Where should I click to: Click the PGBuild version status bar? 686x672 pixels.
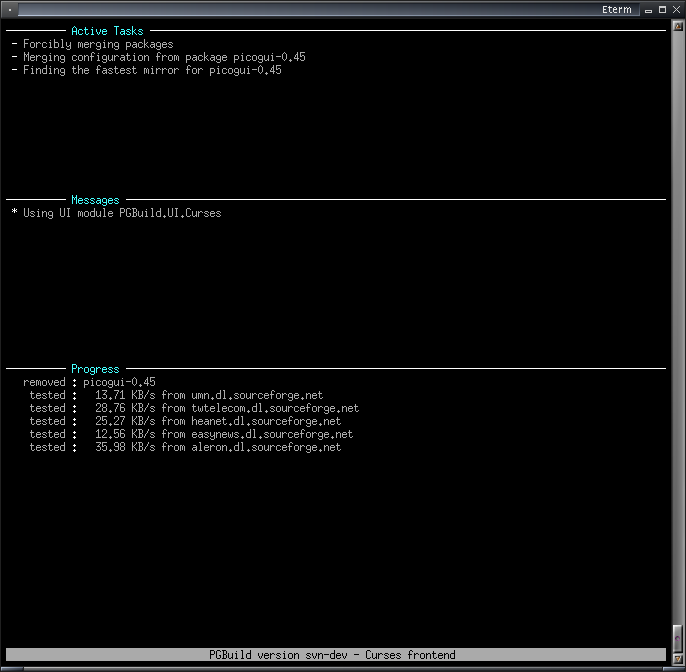coord(336,655)
